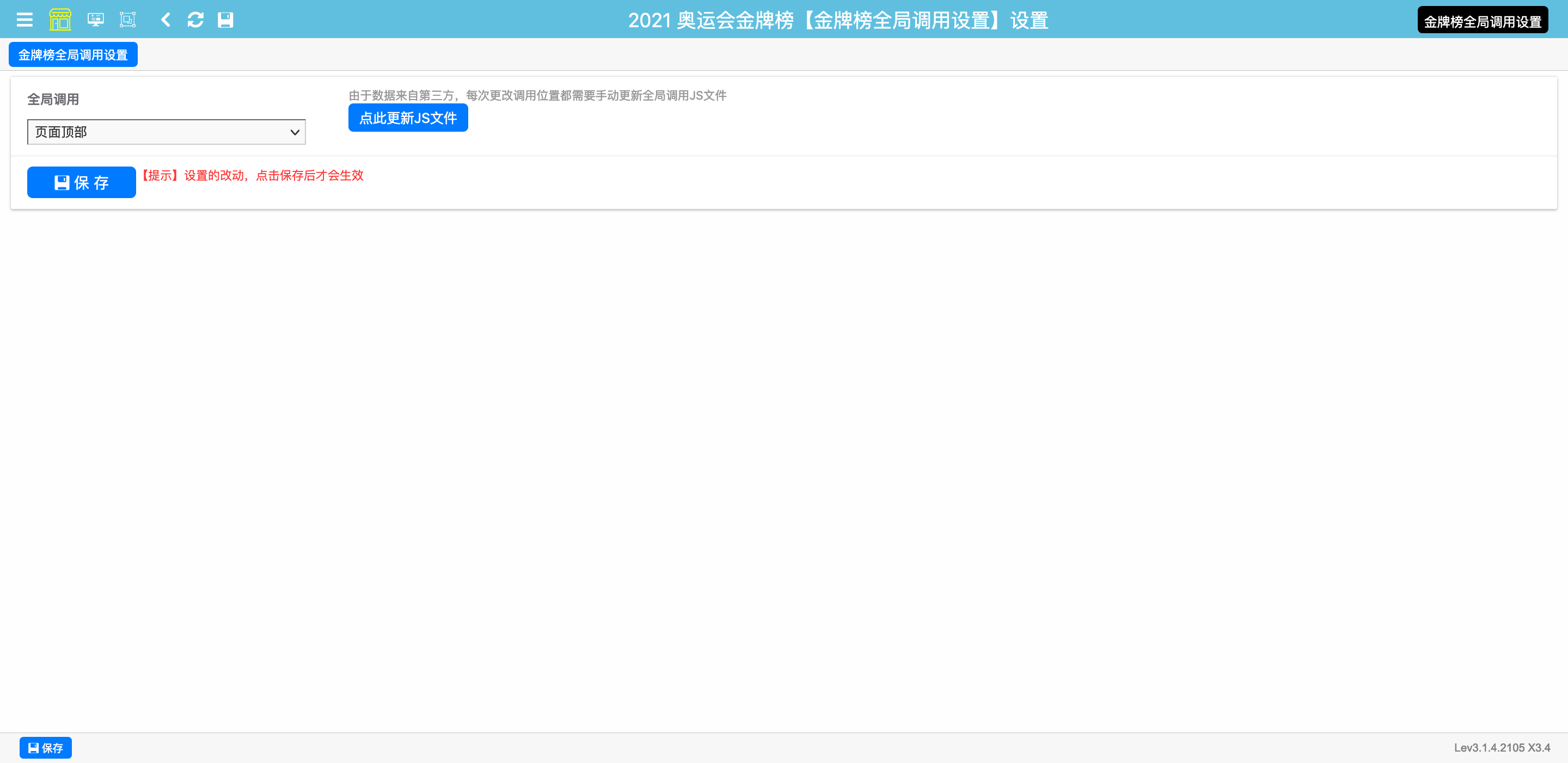The image size is (1568, 763).
Task: Click the monitor dashboard icon in toolbar
Action: click(x=96, y=20)
